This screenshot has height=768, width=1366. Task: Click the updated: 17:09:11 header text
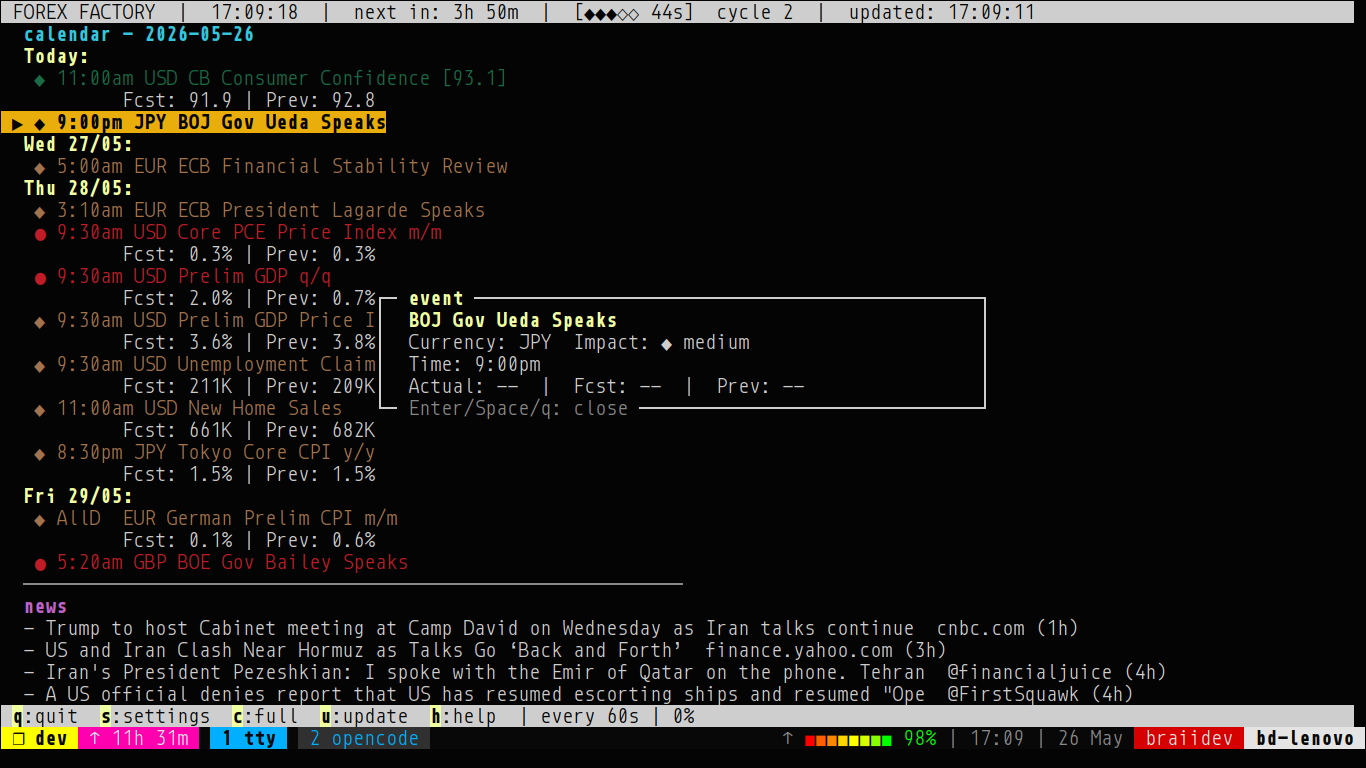point(942,12)
